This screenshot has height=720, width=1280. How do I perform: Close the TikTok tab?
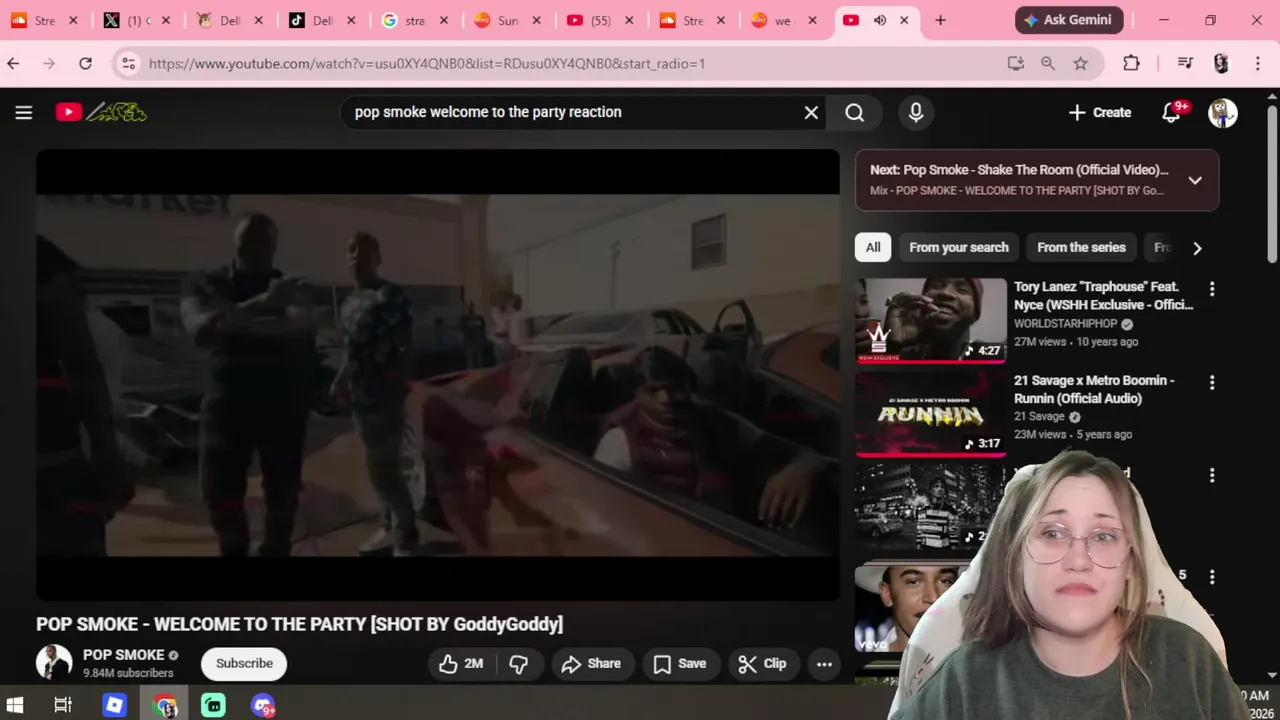coord(349,20)
